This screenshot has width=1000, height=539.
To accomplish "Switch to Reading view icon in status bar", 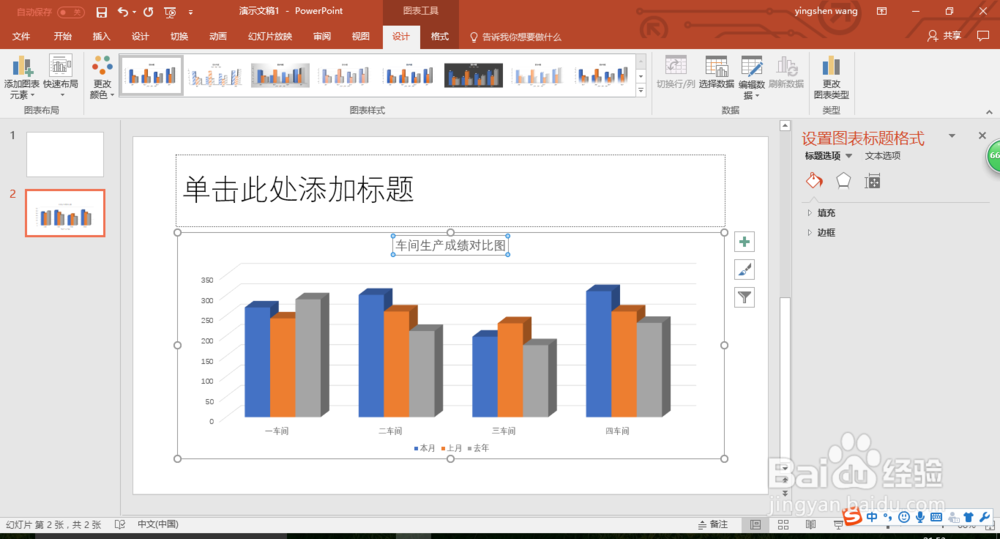I will pyautogui.click(x=811, y=524).
